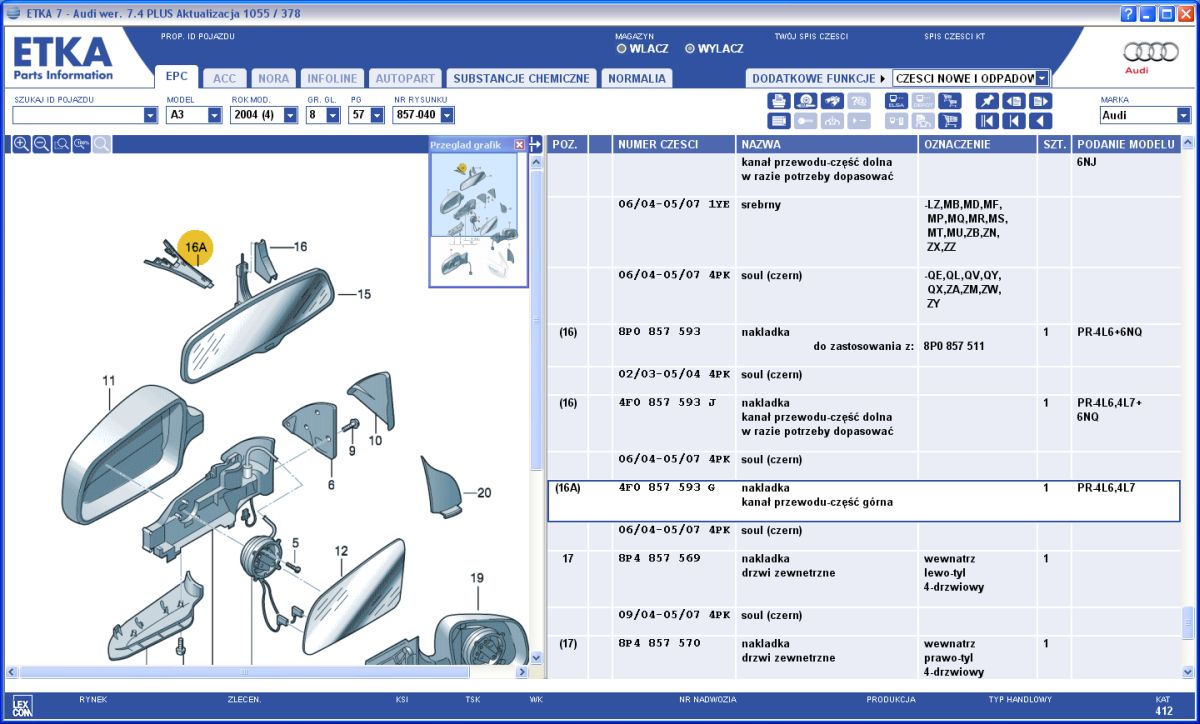This screenshot has width=1200, height=724.
Task: Go to previous illustration page icon
Action: point(1014,101)
